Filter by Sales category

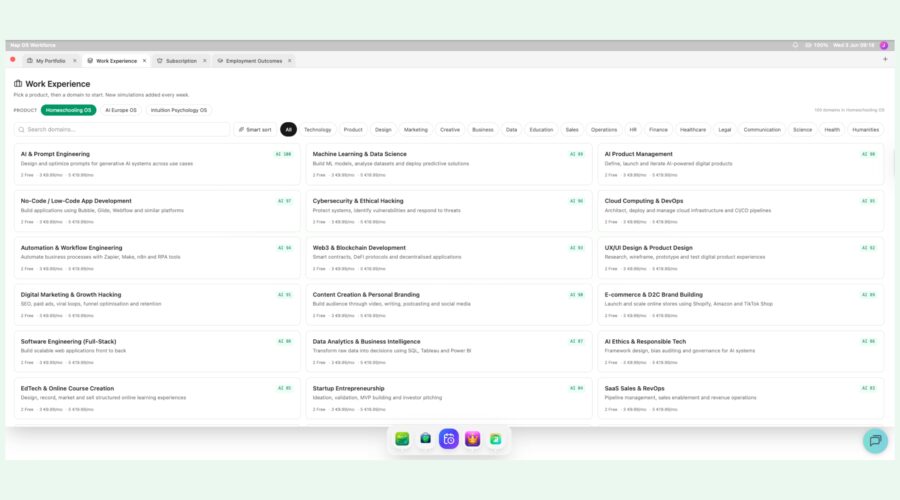572,130
